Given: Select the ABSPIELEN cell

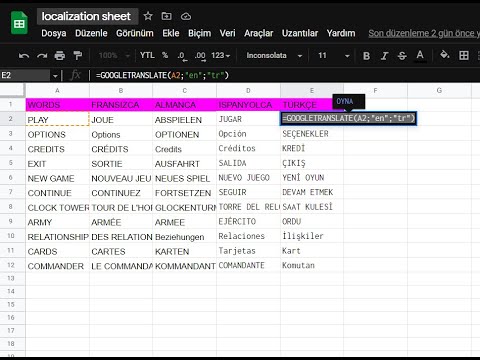Looking at the screenshot, I should 185,119.
